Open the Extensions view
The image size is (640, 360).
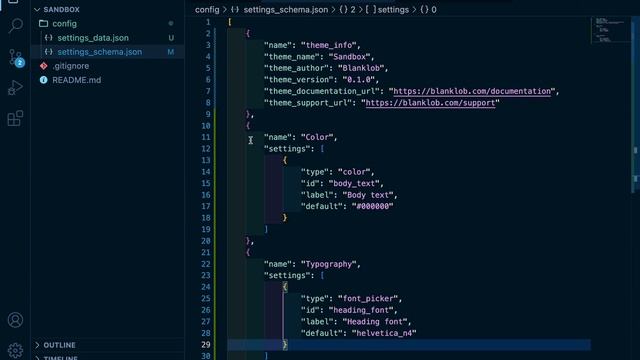tap(15, 118)
